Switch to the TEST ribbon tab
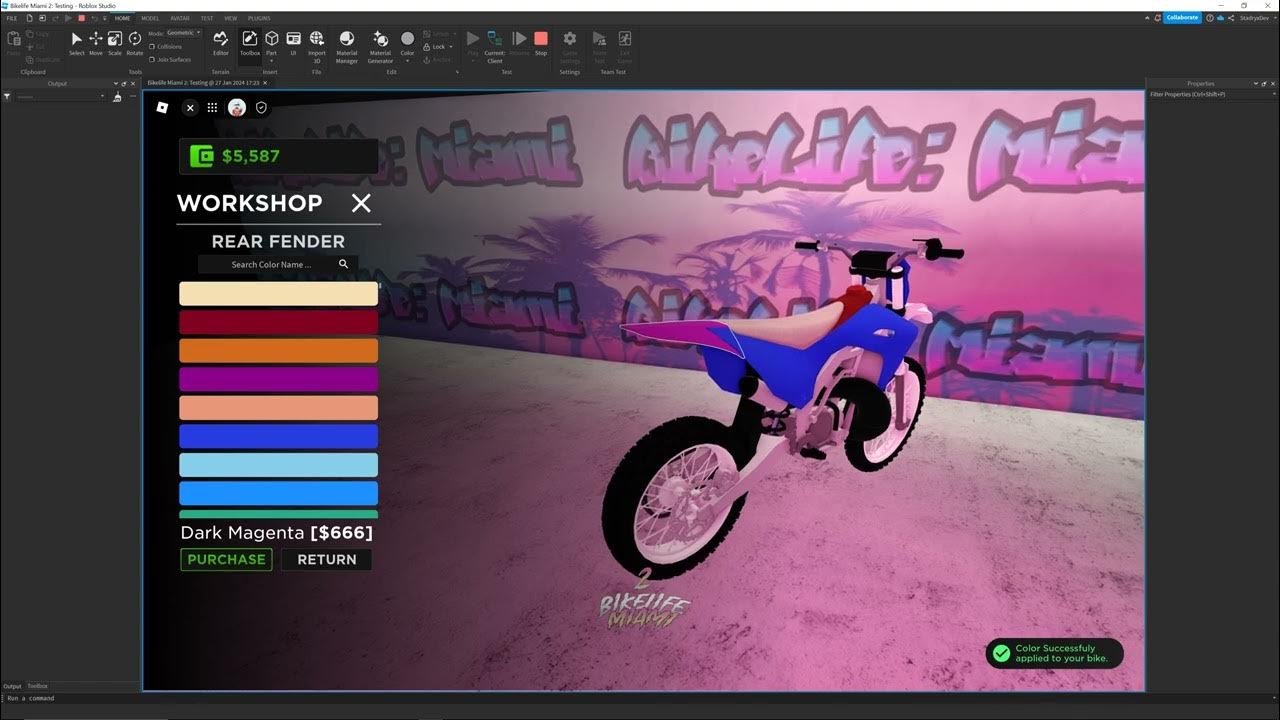1280x720 pixels. tap(207, 18)
